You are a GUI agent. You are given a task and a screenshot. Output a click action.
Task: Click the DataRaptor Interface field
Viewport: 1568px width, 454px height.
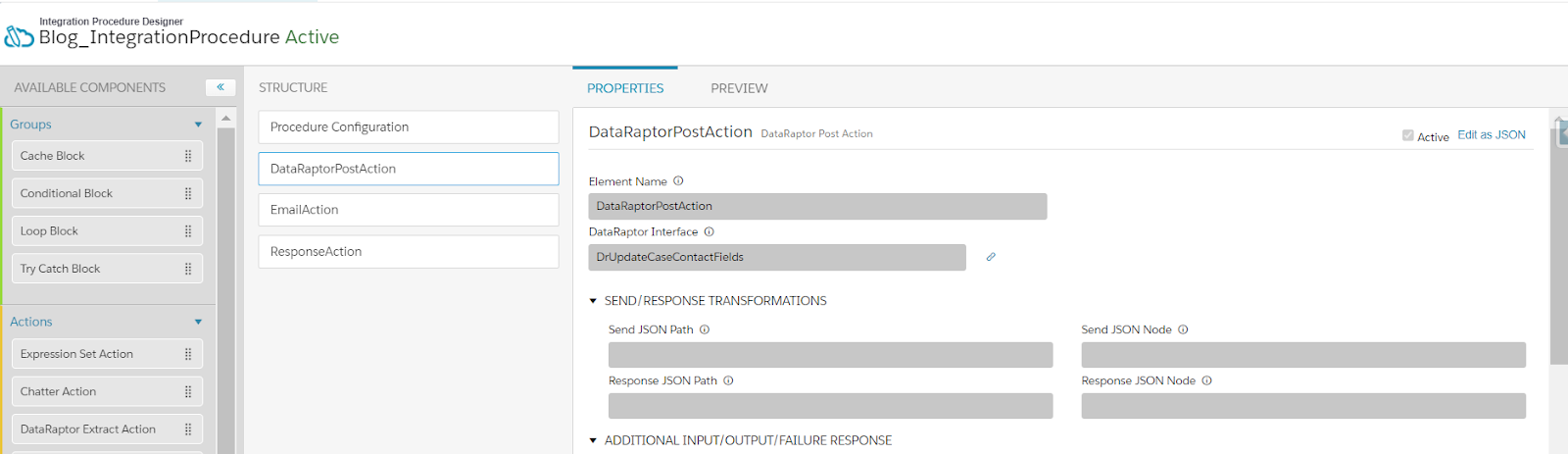click(x=777, y=257)
